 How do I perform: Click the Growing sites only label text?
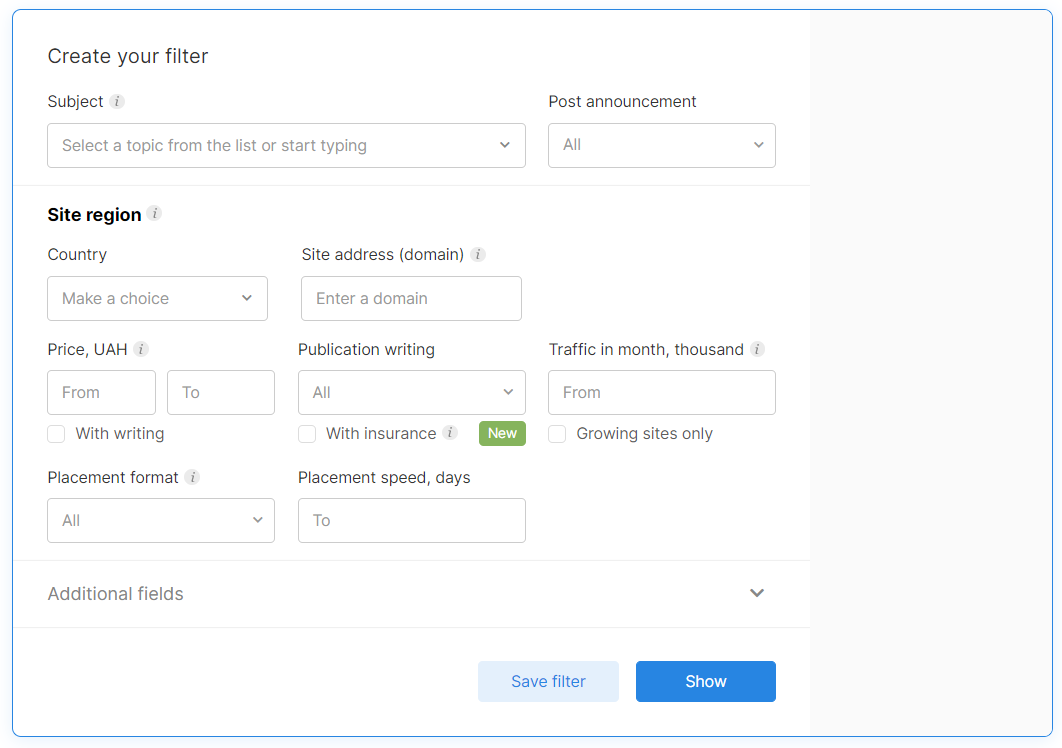click(x=644, y=434)
